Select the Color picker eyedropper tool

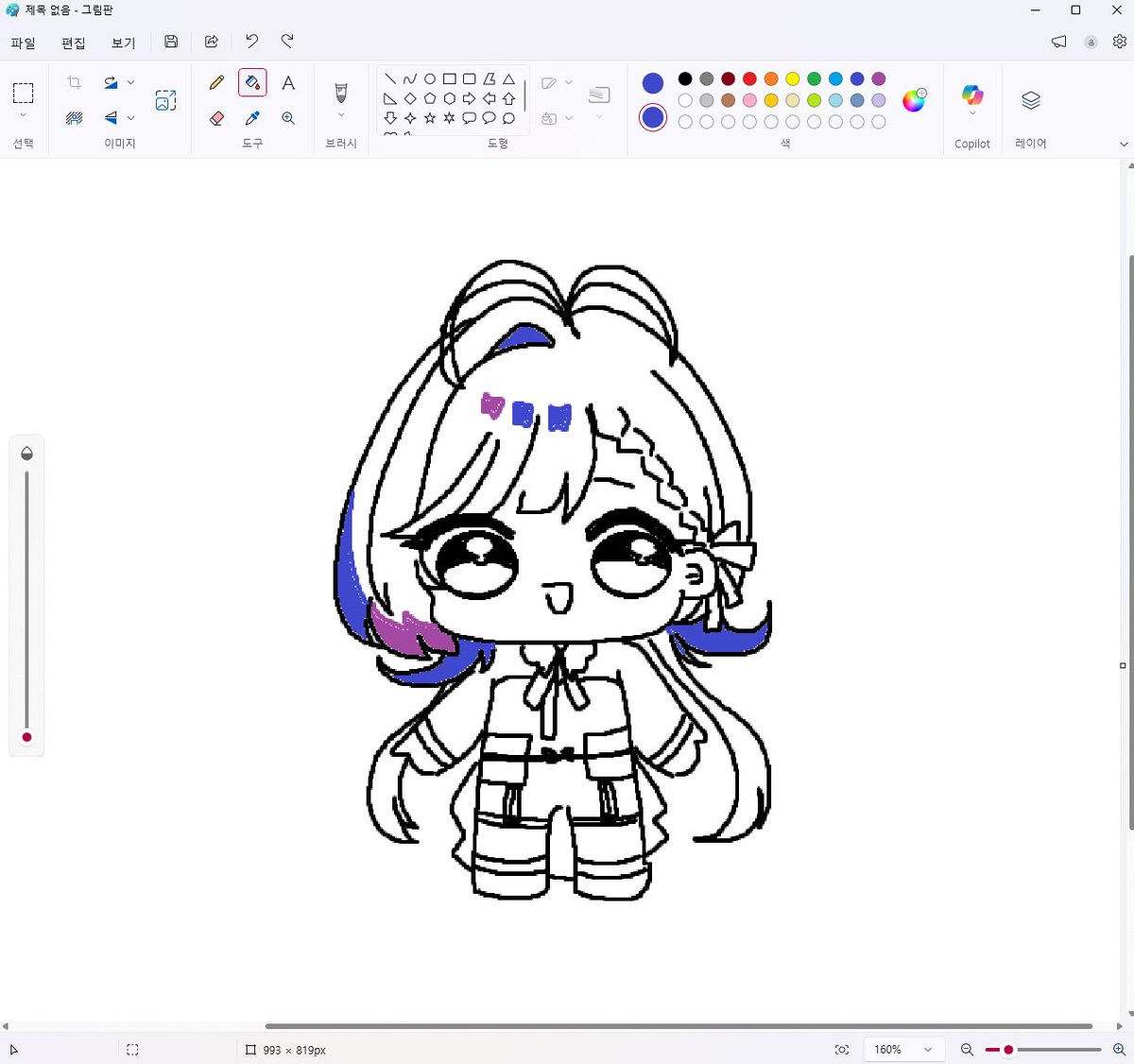(x=252, y=118)
